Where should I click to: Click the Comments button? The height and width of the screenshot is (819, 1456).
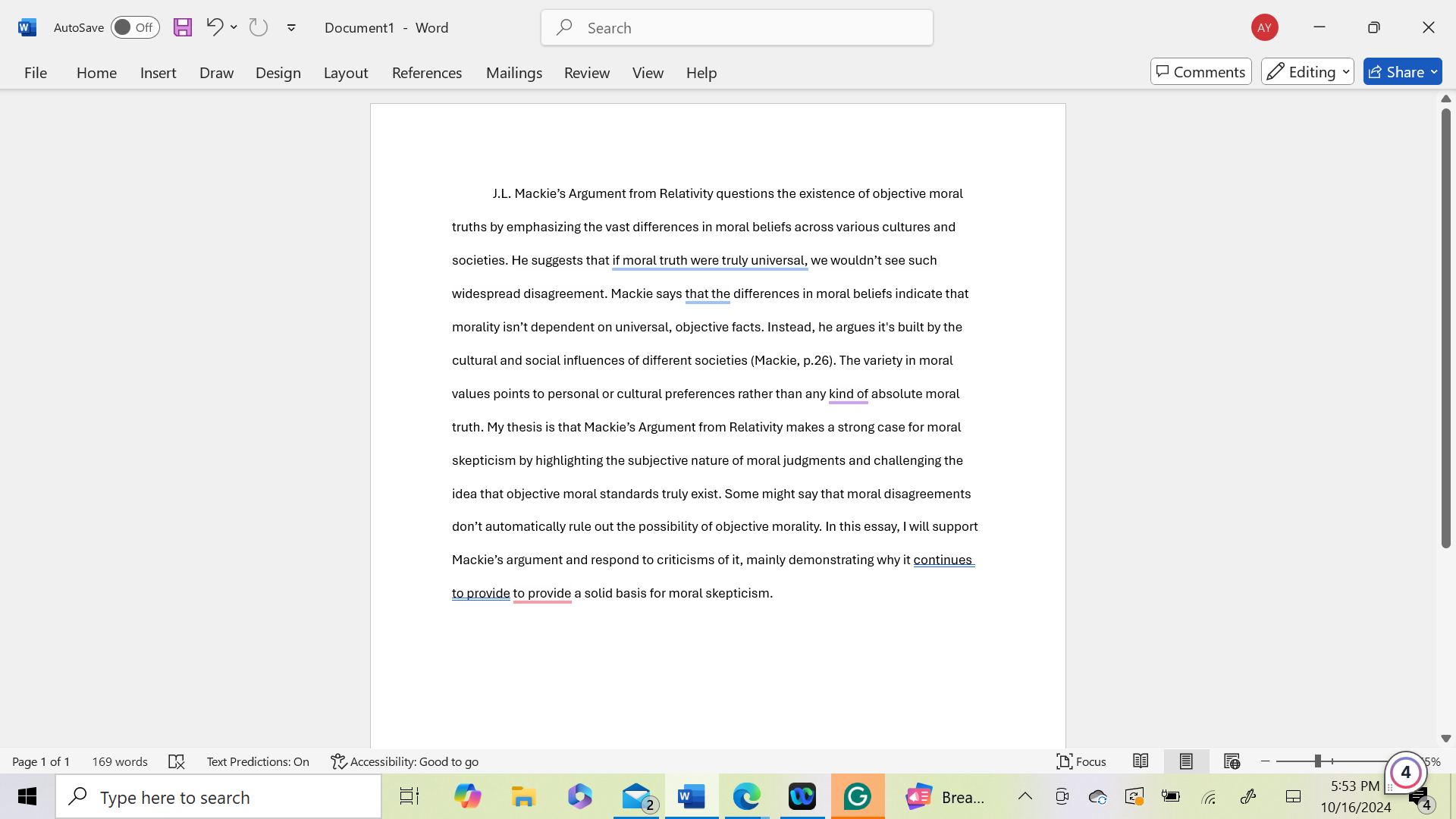(x=1200, y=72)
